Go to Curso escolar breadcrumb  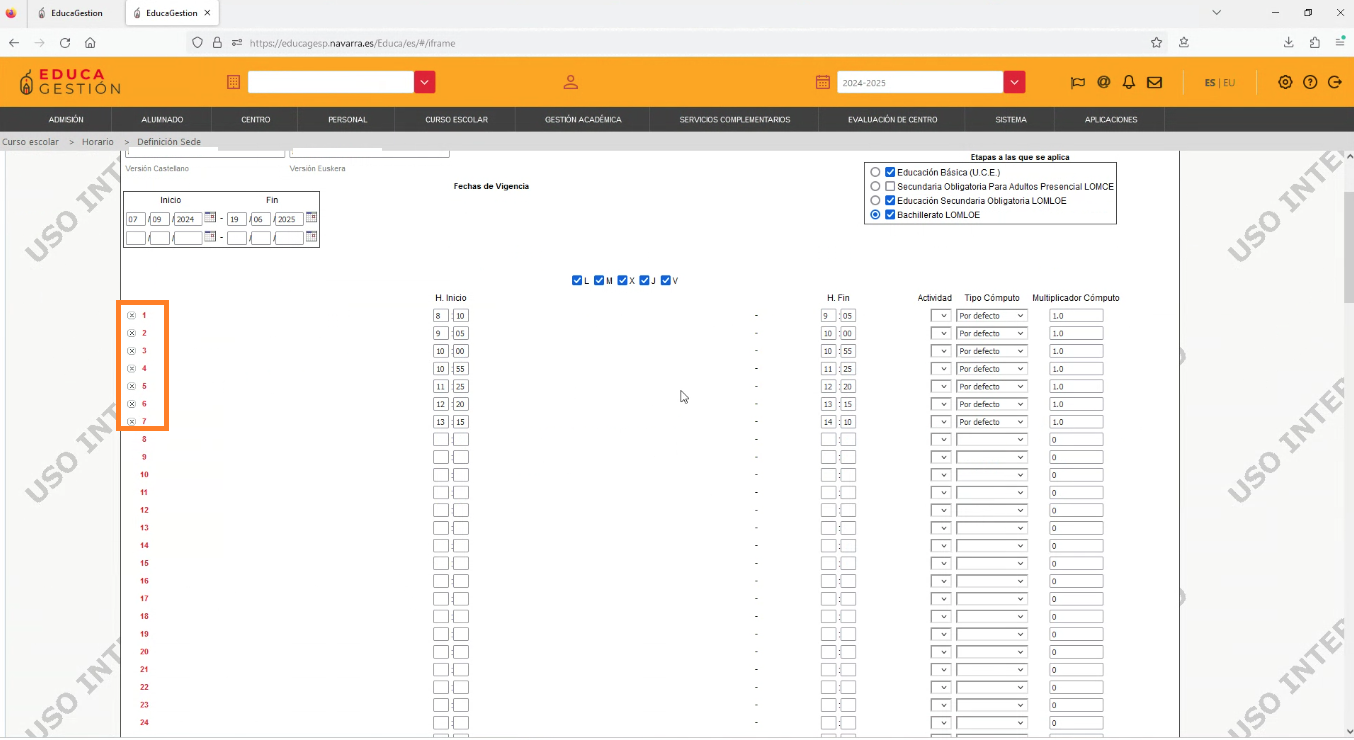pos(30,142)
